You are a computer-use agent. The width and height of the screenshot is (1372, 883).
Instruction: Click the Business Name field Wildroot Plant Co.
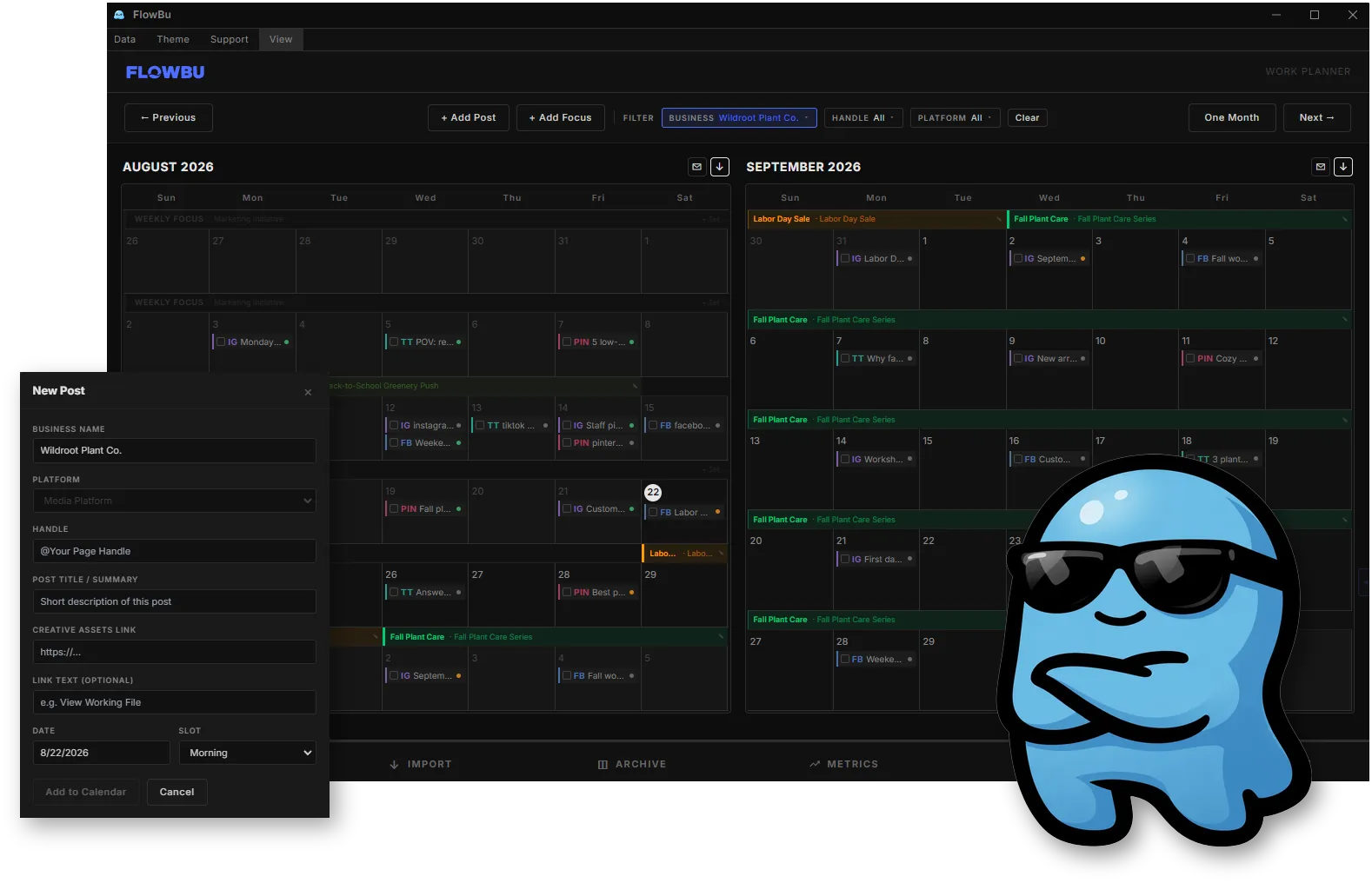click(x=174, y=450)
